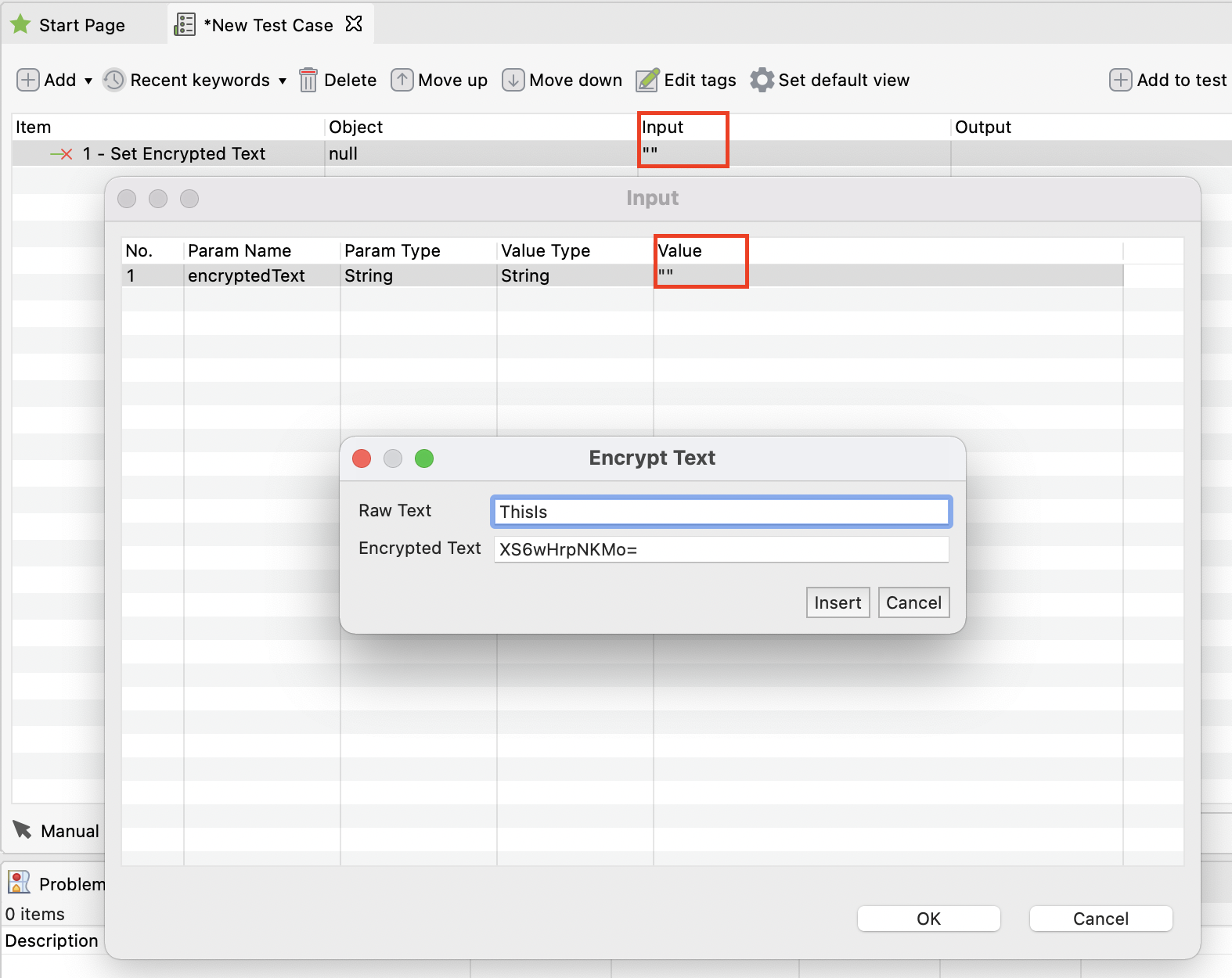Cancel the Encrypt Text dialog
The width and height of the screenshot is (1232, 978).
tap(913, 602)
